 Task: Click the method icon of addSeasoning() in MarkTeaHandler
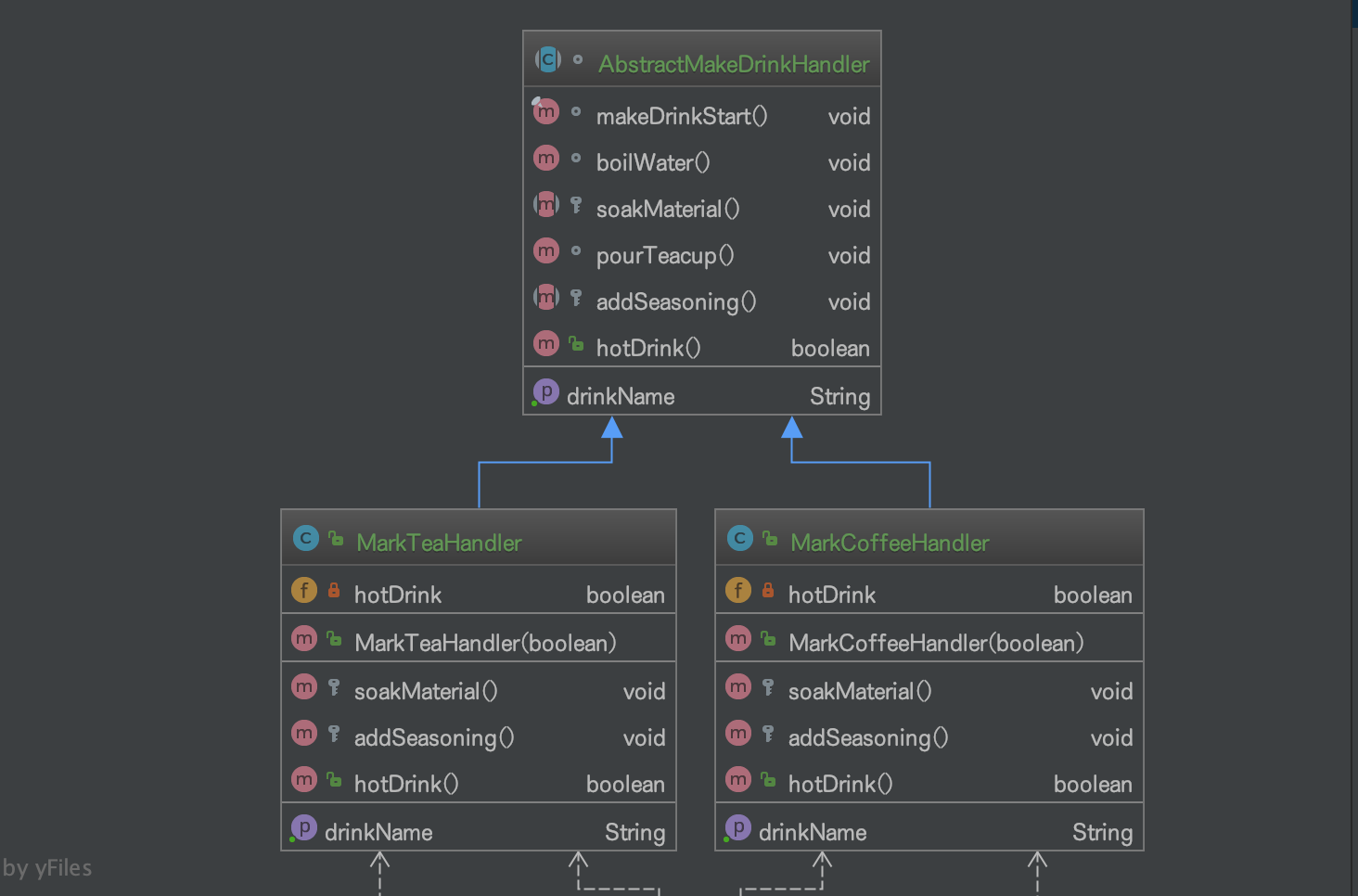coord(304,733)
